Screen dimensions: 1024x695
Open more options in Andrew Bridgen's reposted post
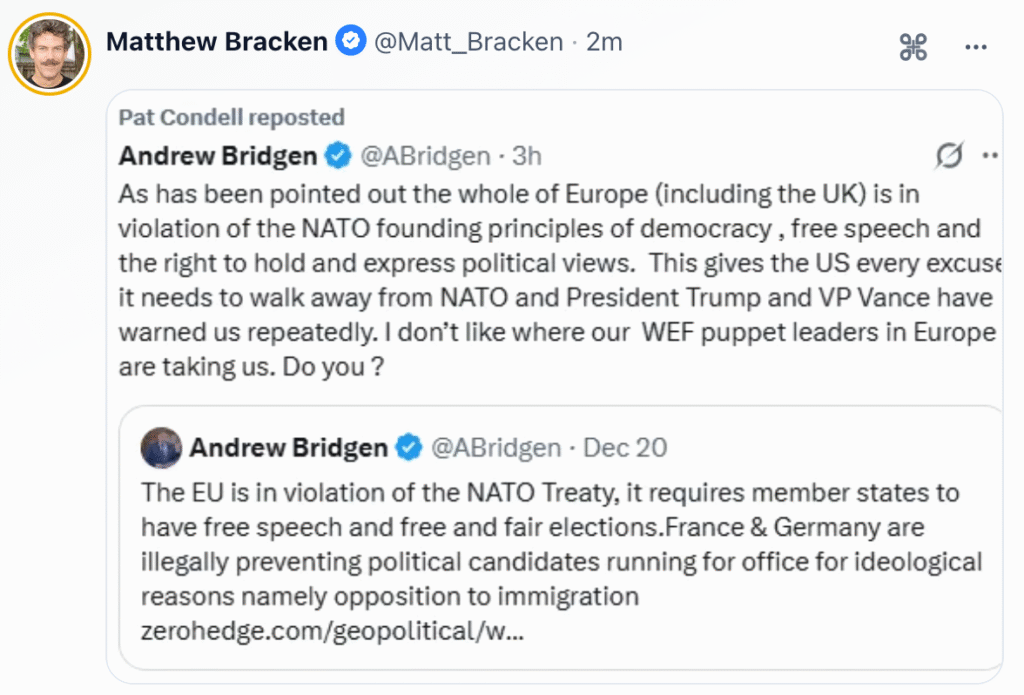pos(990,156)
